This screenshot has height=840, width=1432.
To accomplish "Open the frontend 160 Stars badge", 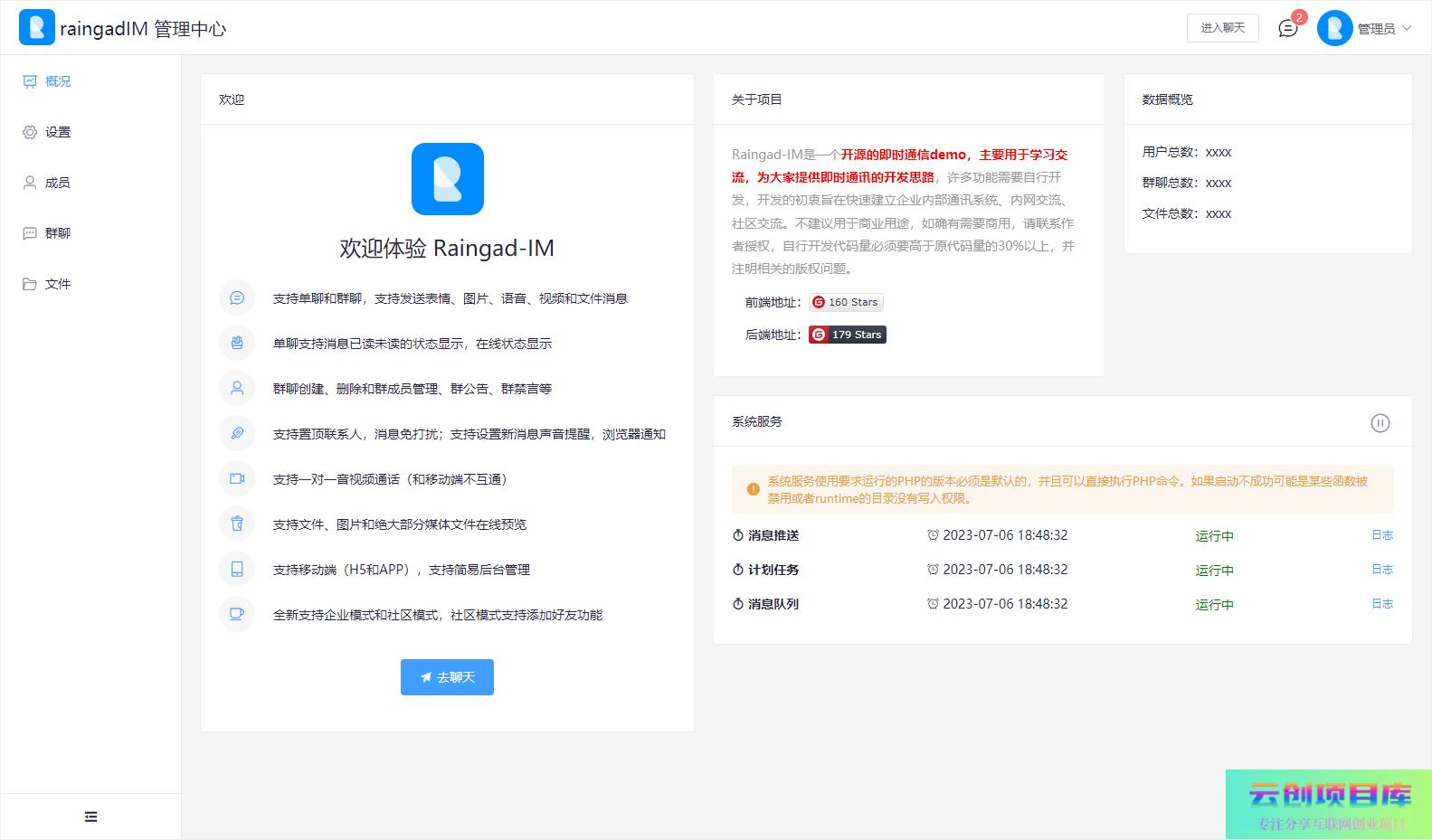I will tap(846, 302).
